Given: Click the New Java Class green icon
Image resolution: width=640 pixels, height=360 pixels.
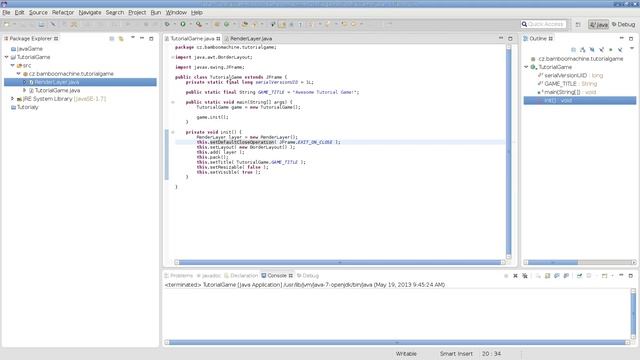Looking at the screenshot, I should click(x=227, y=24).
